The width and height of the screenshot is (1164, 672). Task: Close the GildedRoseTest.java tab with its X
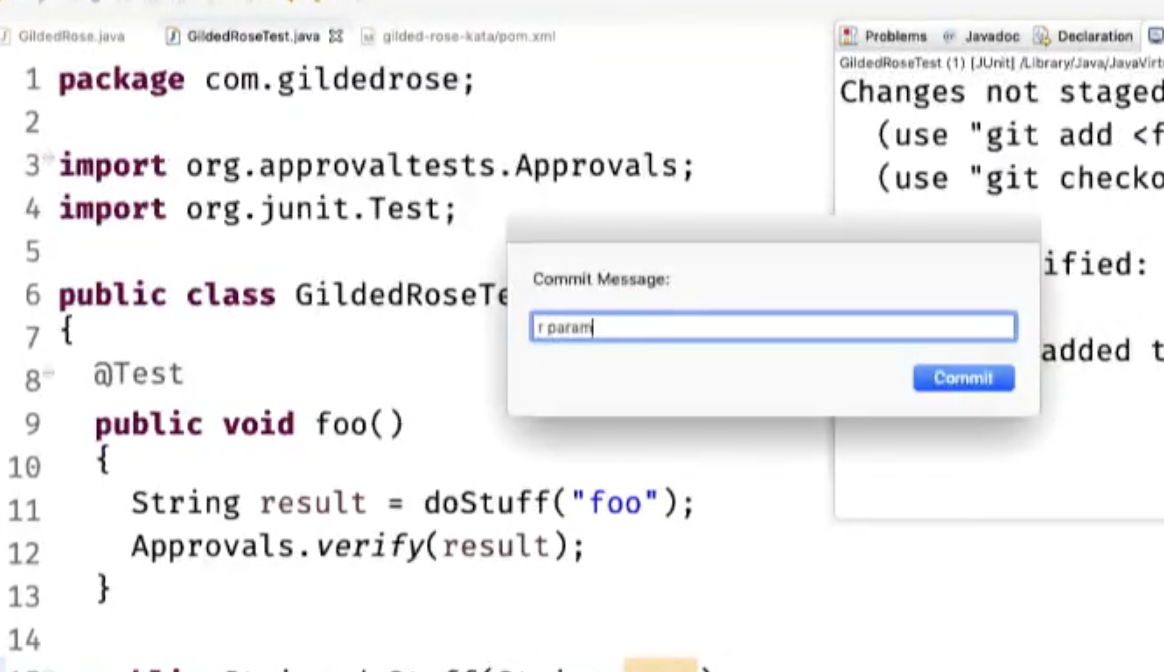[x=336, y=36]
